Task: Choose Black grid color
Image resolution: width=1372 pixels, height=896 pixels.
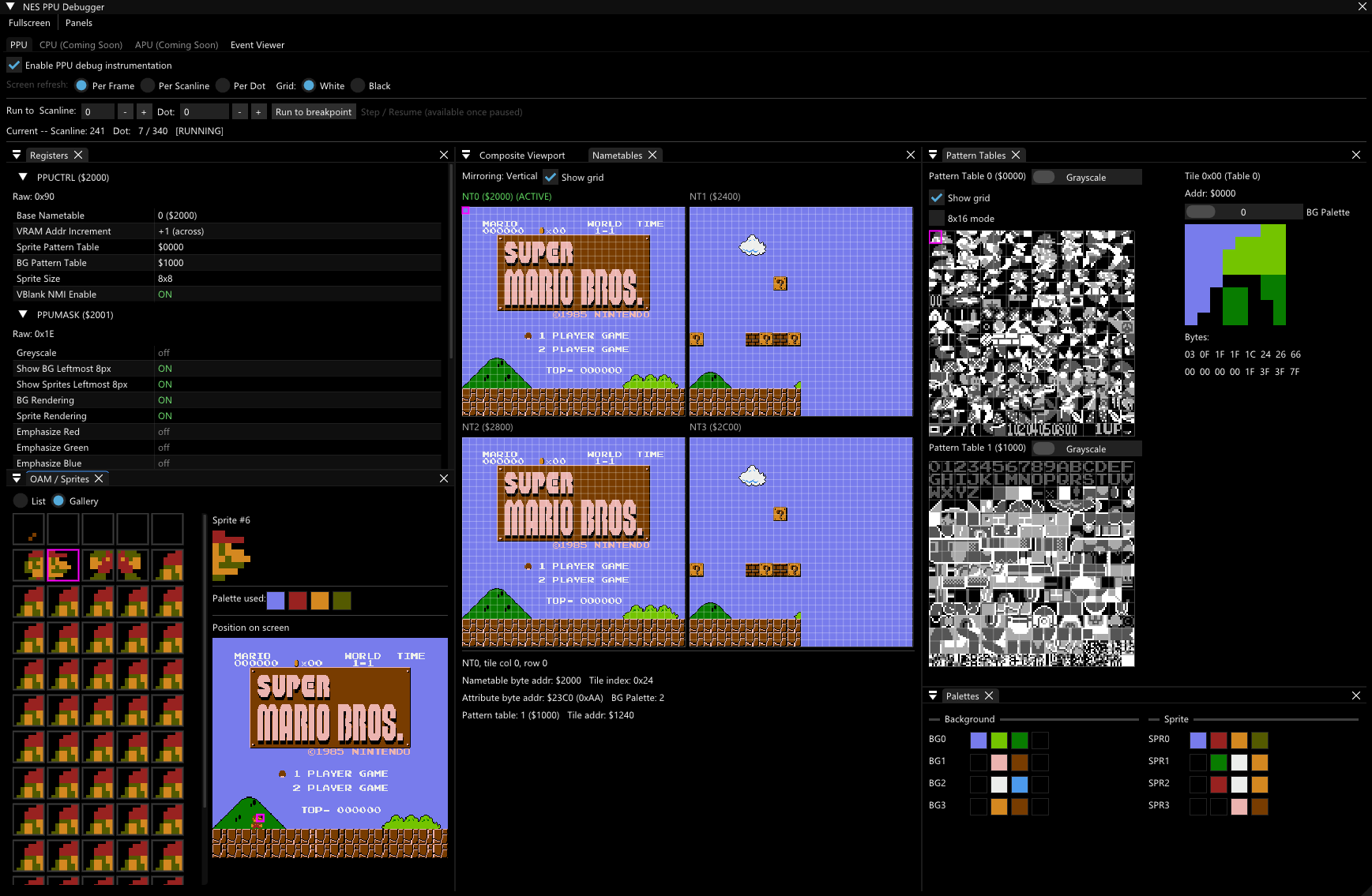Action: point(358,86)
